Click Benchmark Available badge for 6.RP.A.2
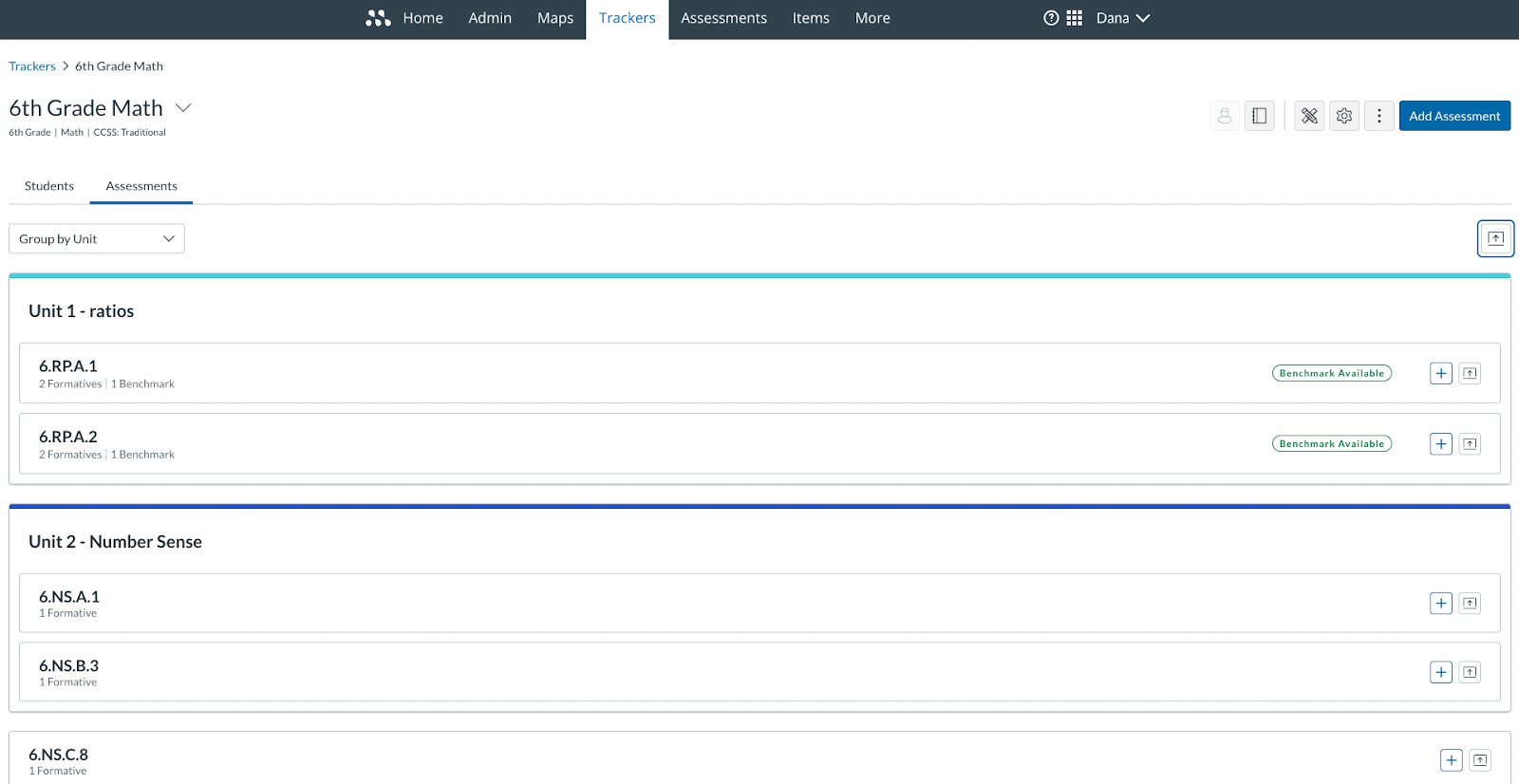 (x=1332, y=443)
